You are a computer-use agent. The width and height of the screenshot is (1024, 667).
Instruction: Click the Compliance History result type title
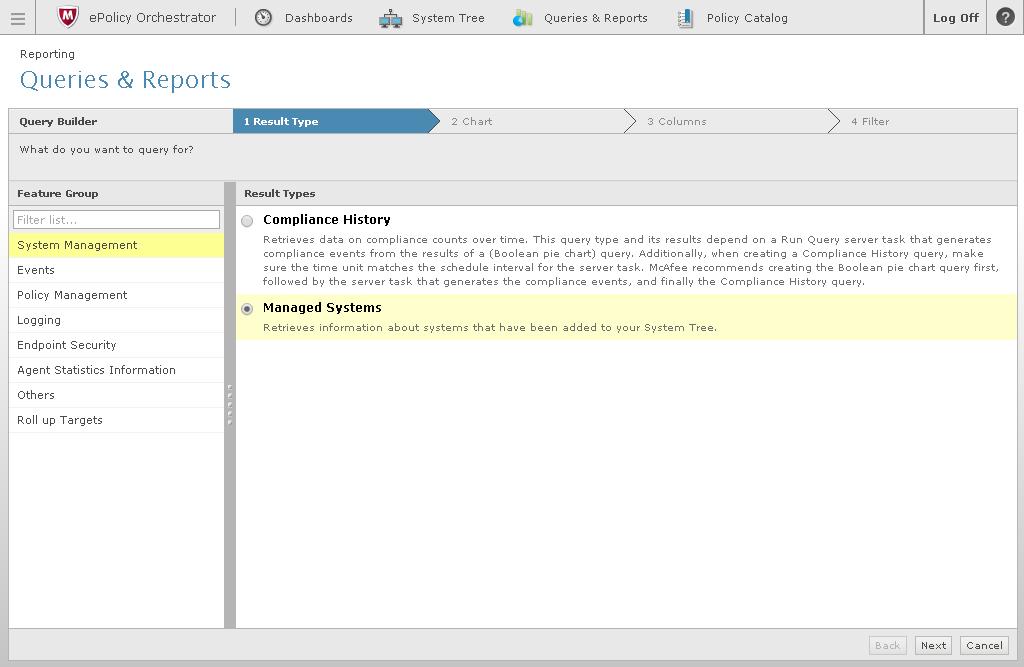tap(327, 220)
